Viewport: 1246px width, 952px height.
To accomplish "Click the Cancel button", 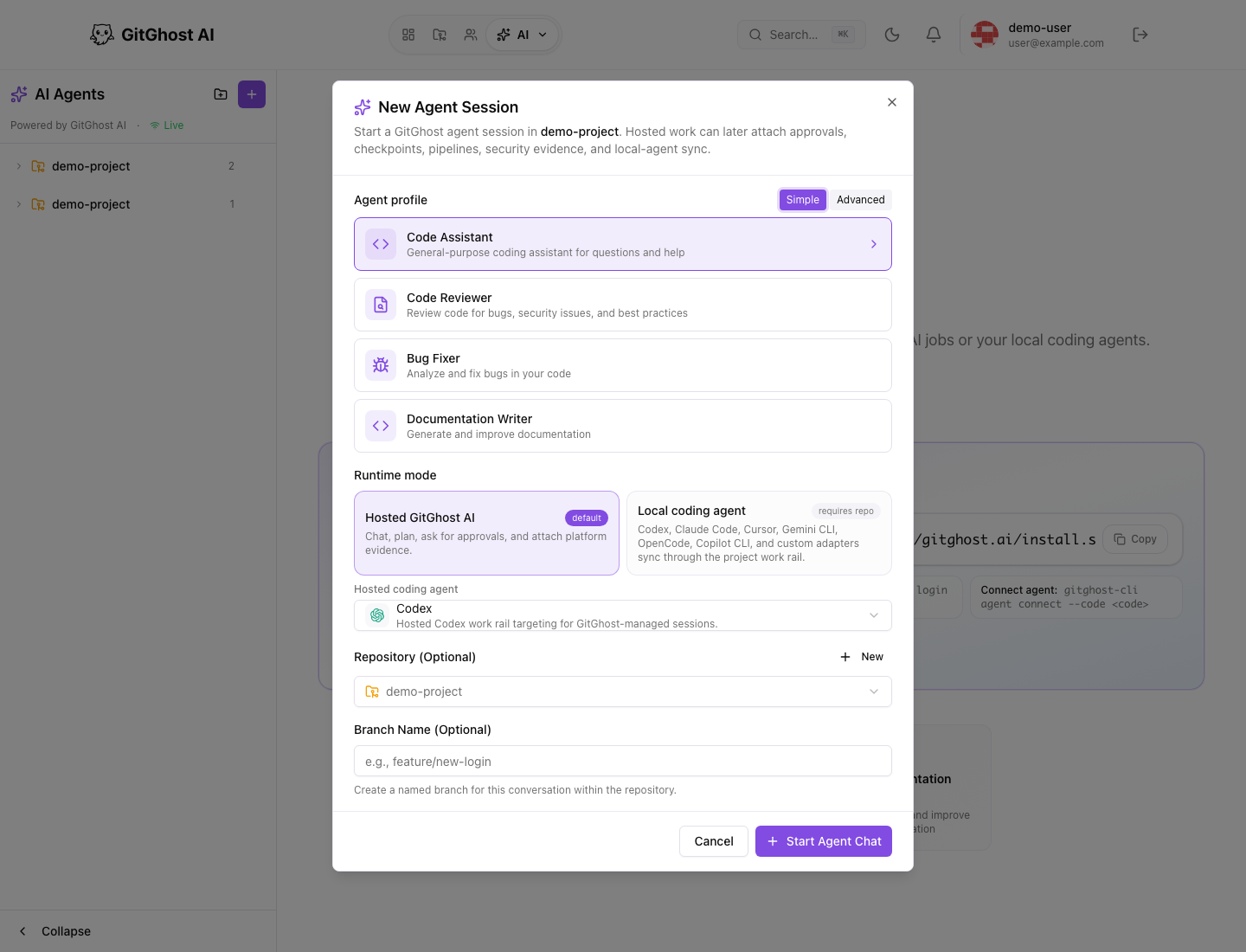I will coord(714,841).
